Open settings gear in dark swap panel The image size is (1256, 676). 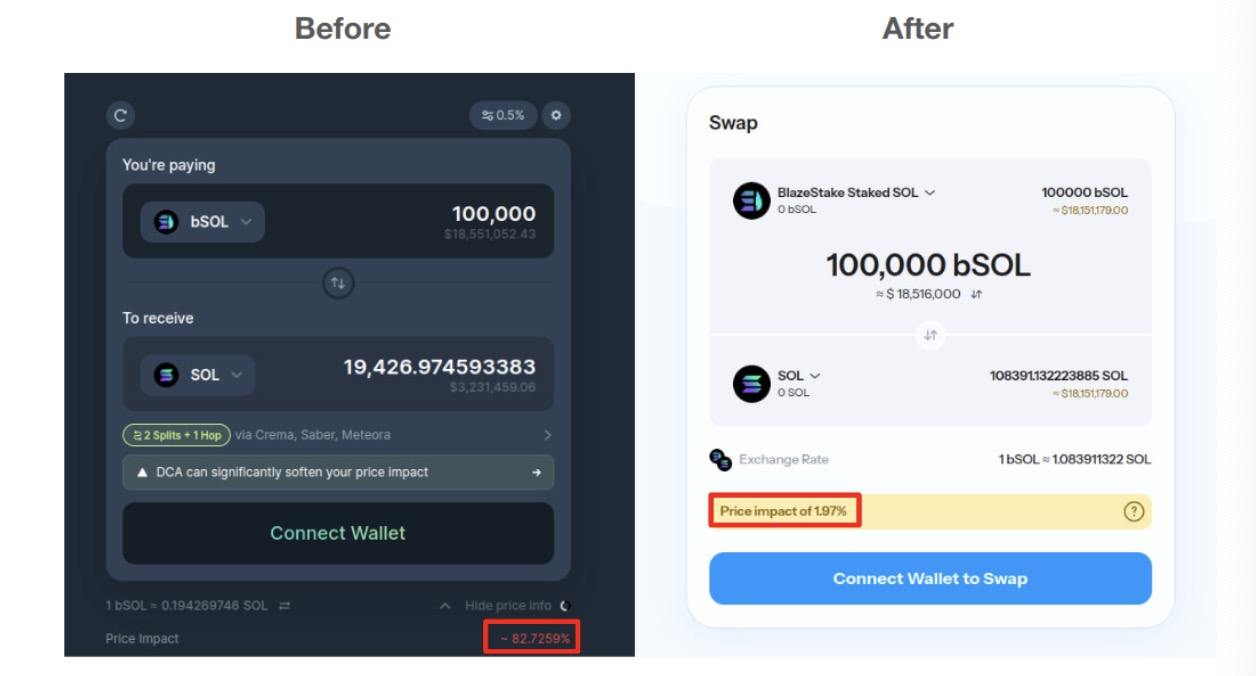[x=556, y=115]
